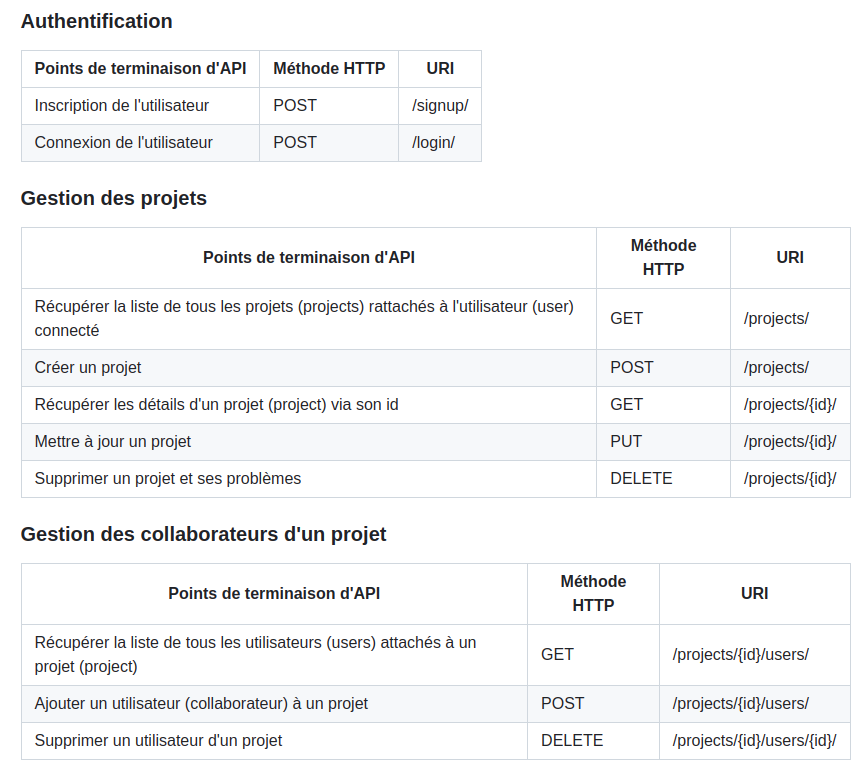868x774 pixels.
Task: Click the Méthode HTTP header in Authentification table
Action: tap(329, 68)
